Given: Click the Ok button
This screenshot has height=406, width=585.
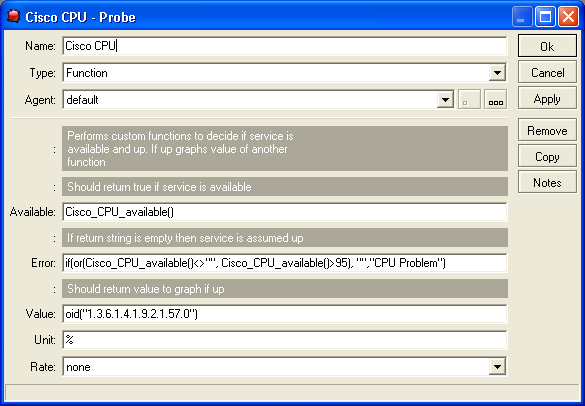Looking at the screenshot, I should click(x=547, y=46).
